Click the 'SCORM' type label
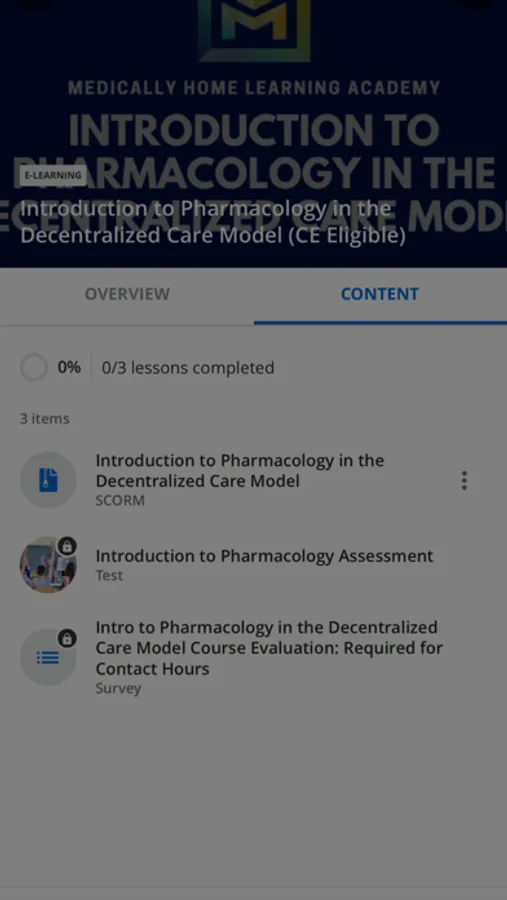507x900 pixels. point(120,501)
